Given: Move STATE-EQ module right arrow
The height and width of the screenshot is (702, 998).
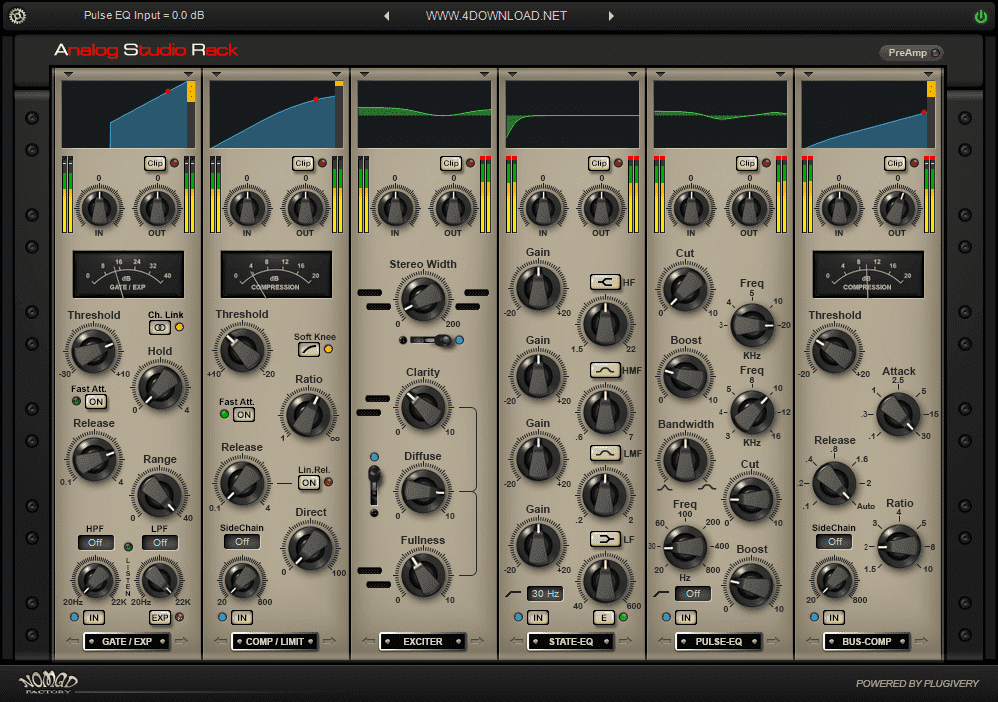Looking at the screenshot, I should [x=625, y=641].
